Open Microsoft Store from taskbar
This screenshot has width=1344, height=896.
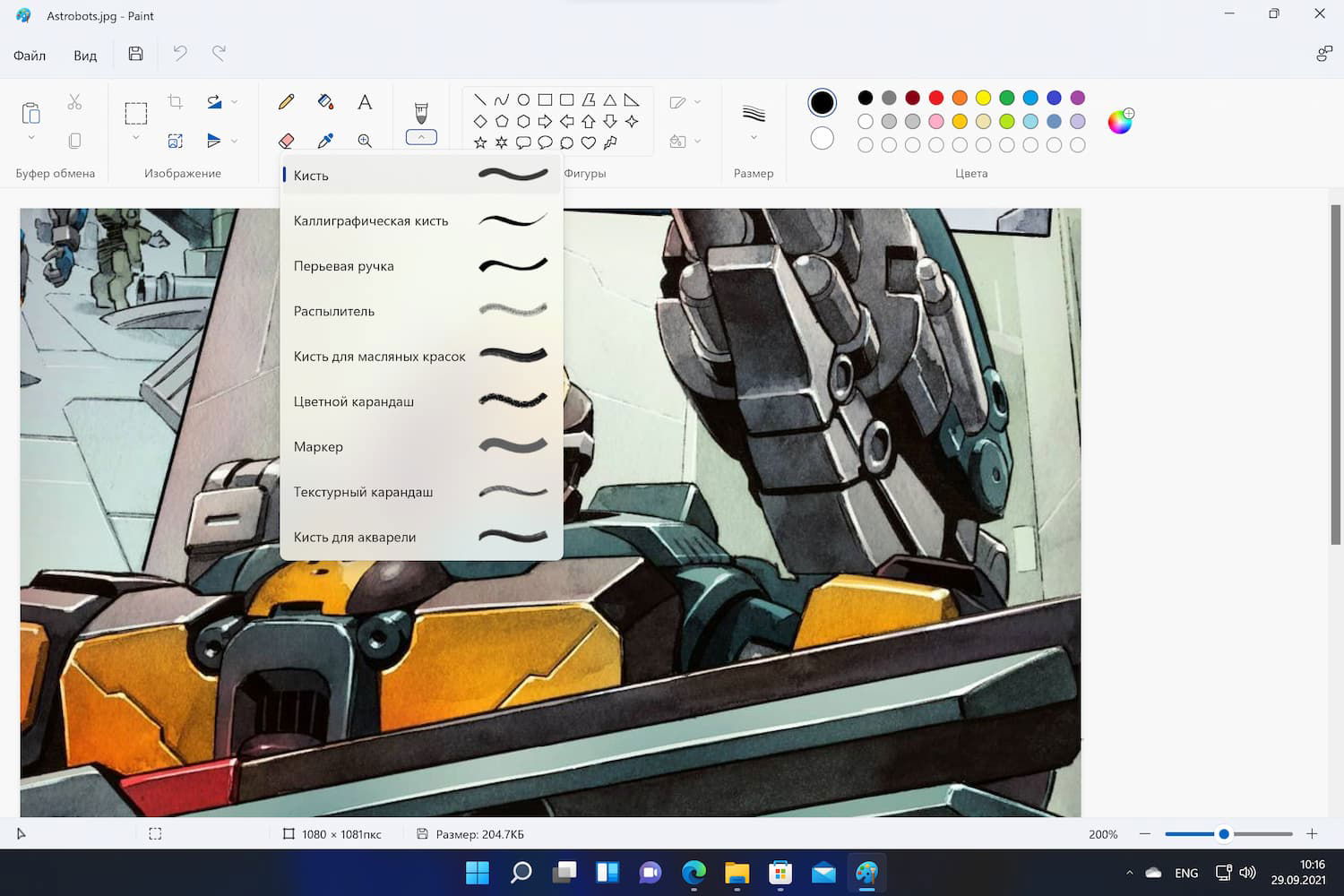tap(780, 873)
